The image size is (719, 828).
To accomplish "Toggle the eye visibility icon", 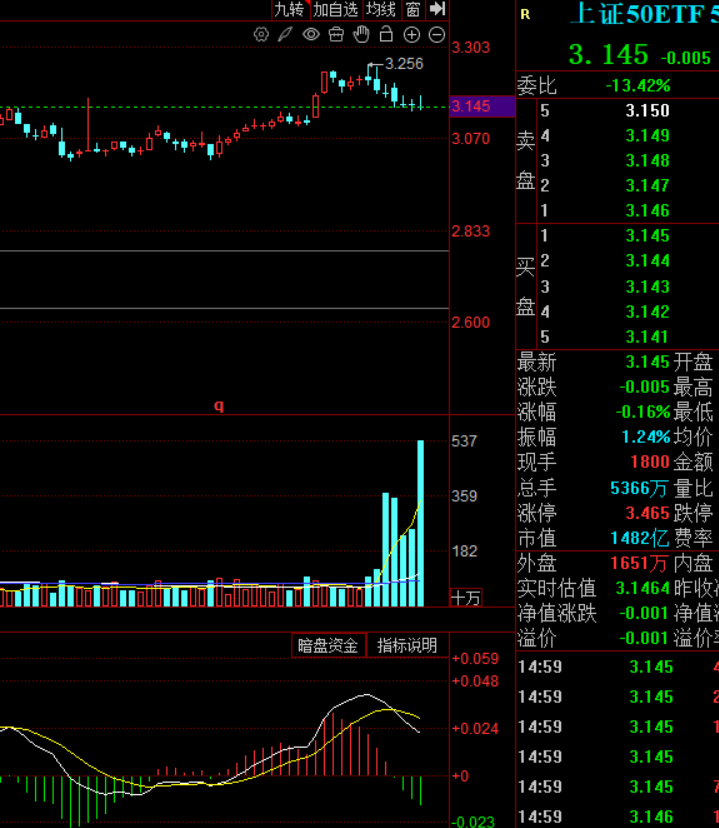I will coord(311,35).
